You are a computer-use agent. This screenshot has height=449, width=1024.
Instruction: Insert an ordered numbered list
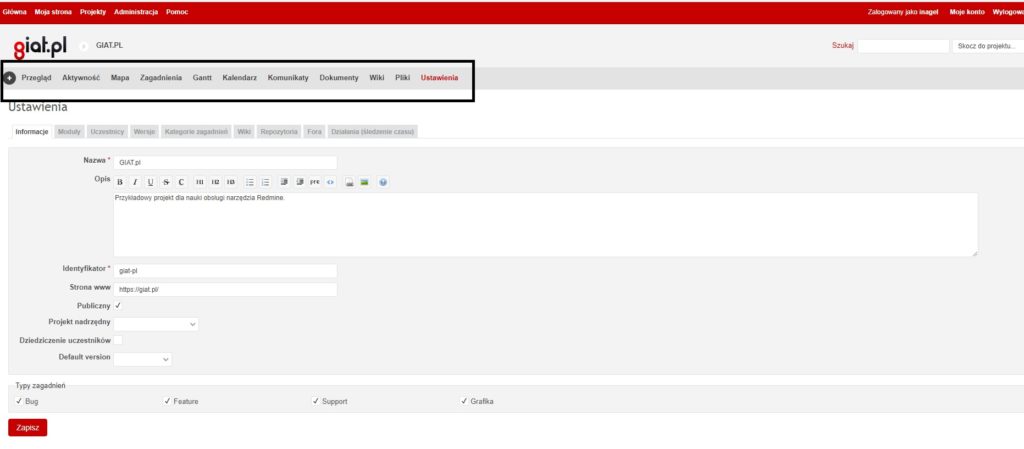(266, 182)
